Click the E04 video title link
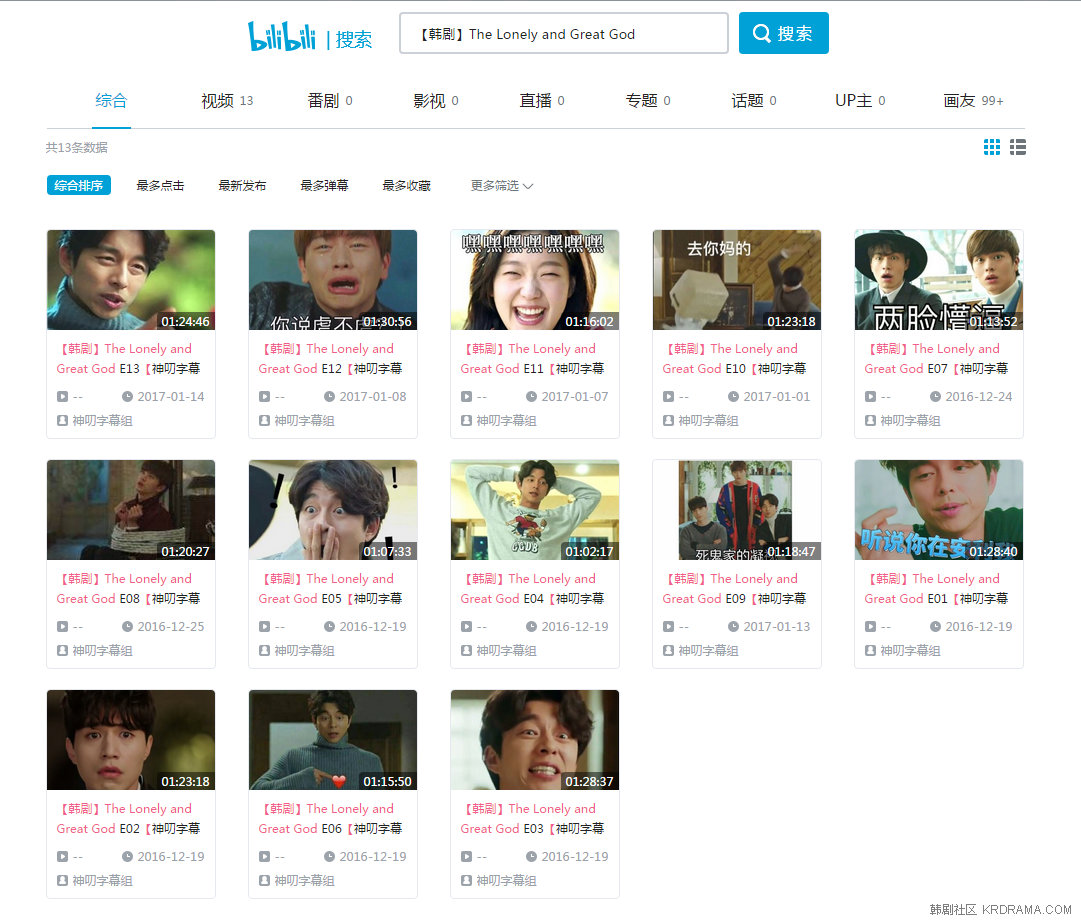Screen dimensions: 1081x920 (x=532, y=588)
